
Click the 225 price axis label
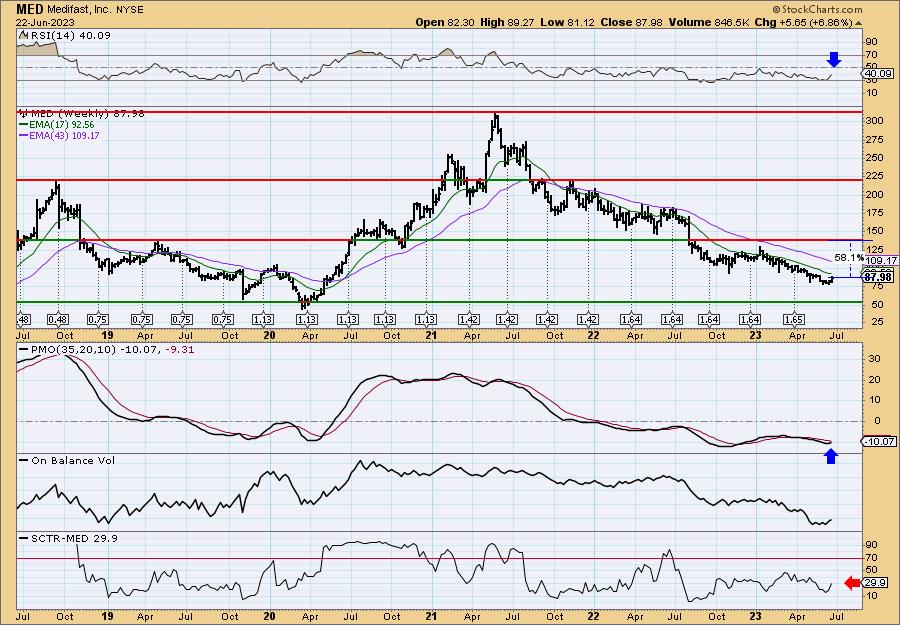click(x=875, y=176)
